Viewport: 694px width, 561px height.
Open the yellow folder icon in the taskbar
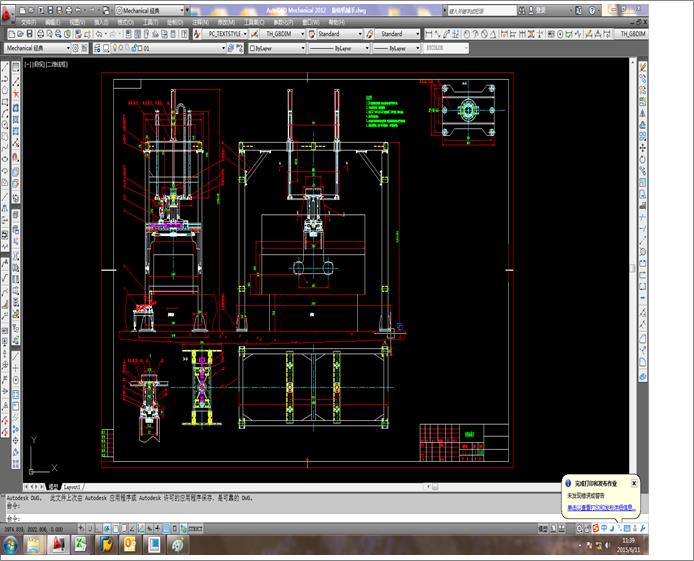(x=34, y=544)
